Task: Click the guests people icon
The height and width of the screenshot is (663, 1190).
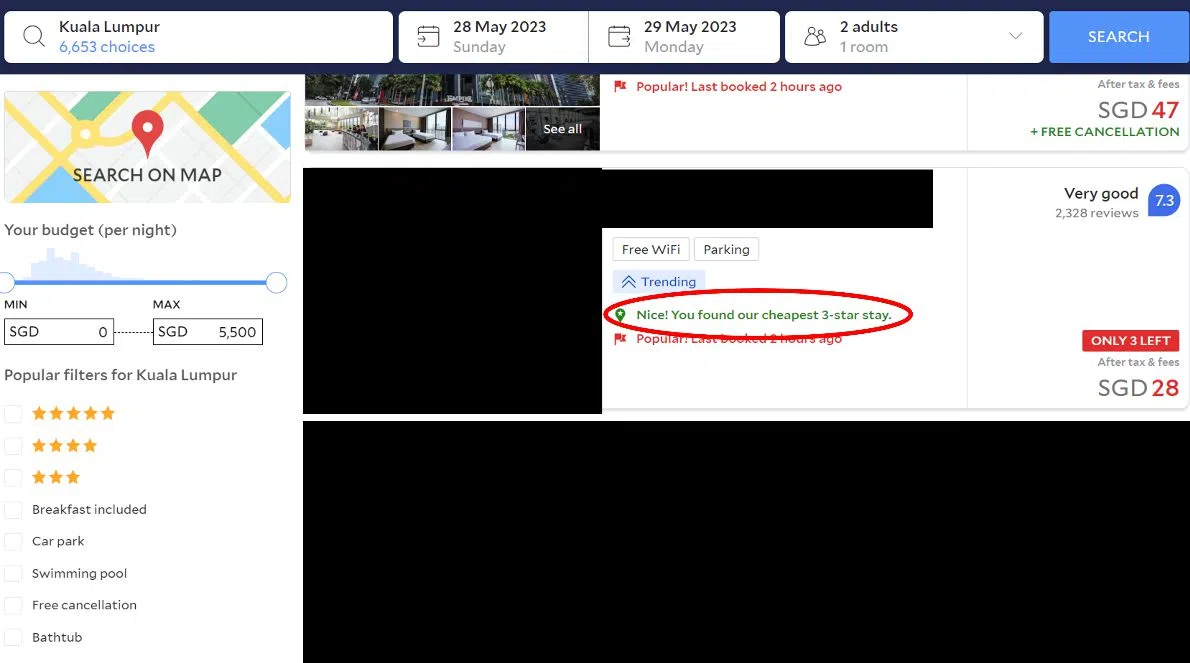Action: coord(815,37)
